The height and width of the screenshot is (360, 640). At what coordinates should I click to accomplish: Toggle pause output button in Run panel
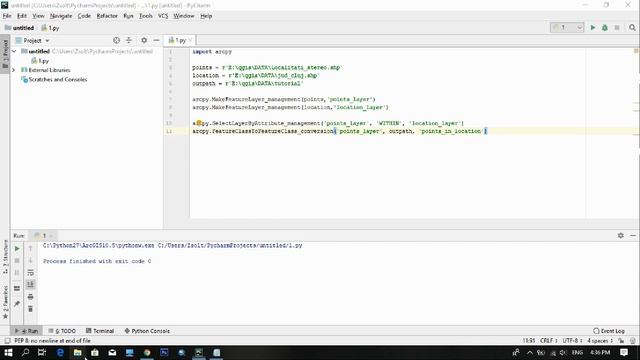click(x=17, y=273)
